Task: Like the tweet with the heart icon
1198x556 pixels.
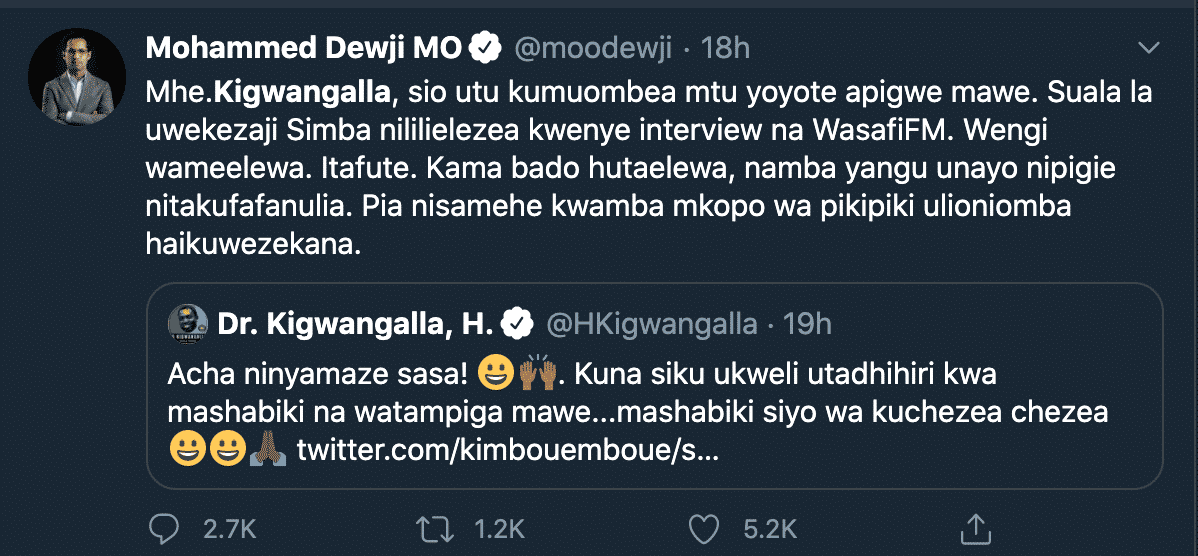Action: (705, 528)
